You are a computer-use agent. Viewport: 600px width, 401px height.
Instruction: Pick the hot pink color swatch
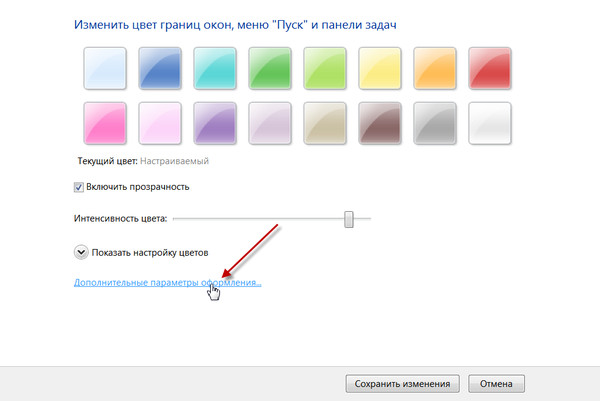pos(105,123)
